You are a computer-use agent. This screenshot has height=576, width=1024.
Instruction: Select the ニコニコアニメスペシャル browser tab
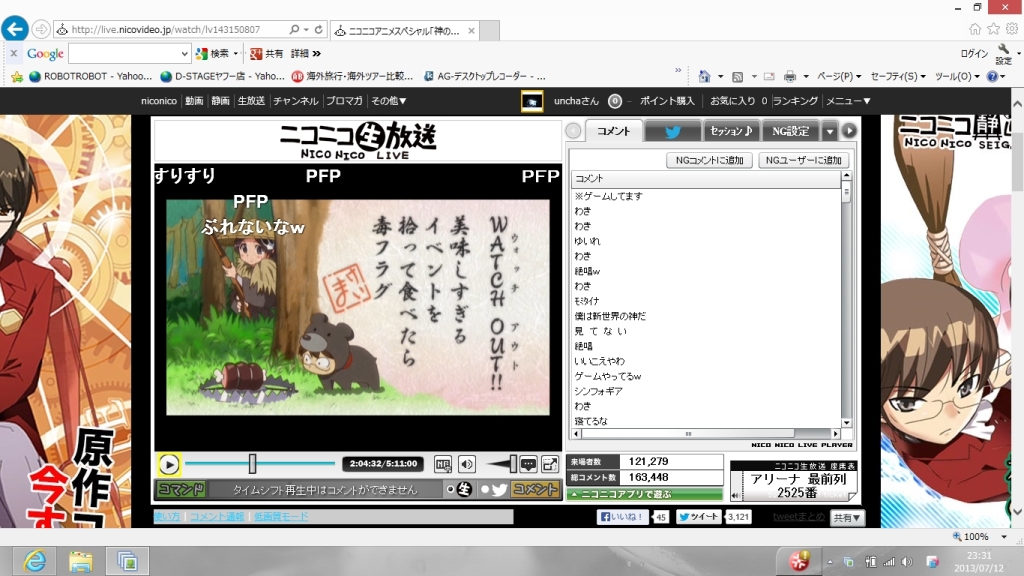(x=405, y=31)
